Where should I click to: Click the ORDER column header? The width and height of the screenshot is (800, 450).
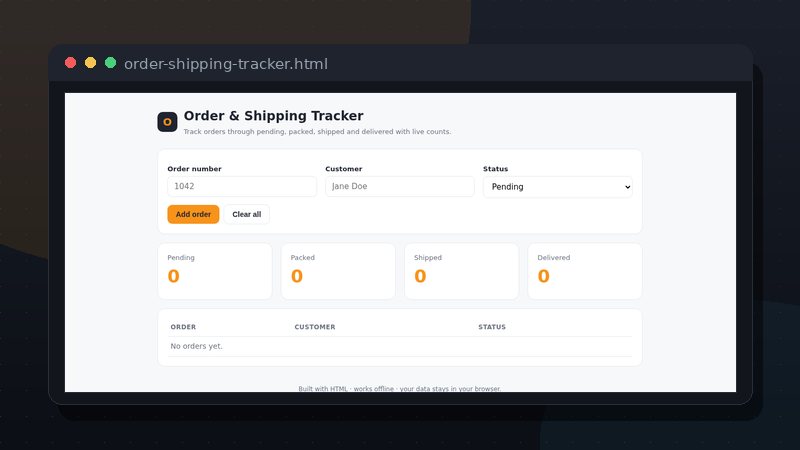click(x=183, y=327)
